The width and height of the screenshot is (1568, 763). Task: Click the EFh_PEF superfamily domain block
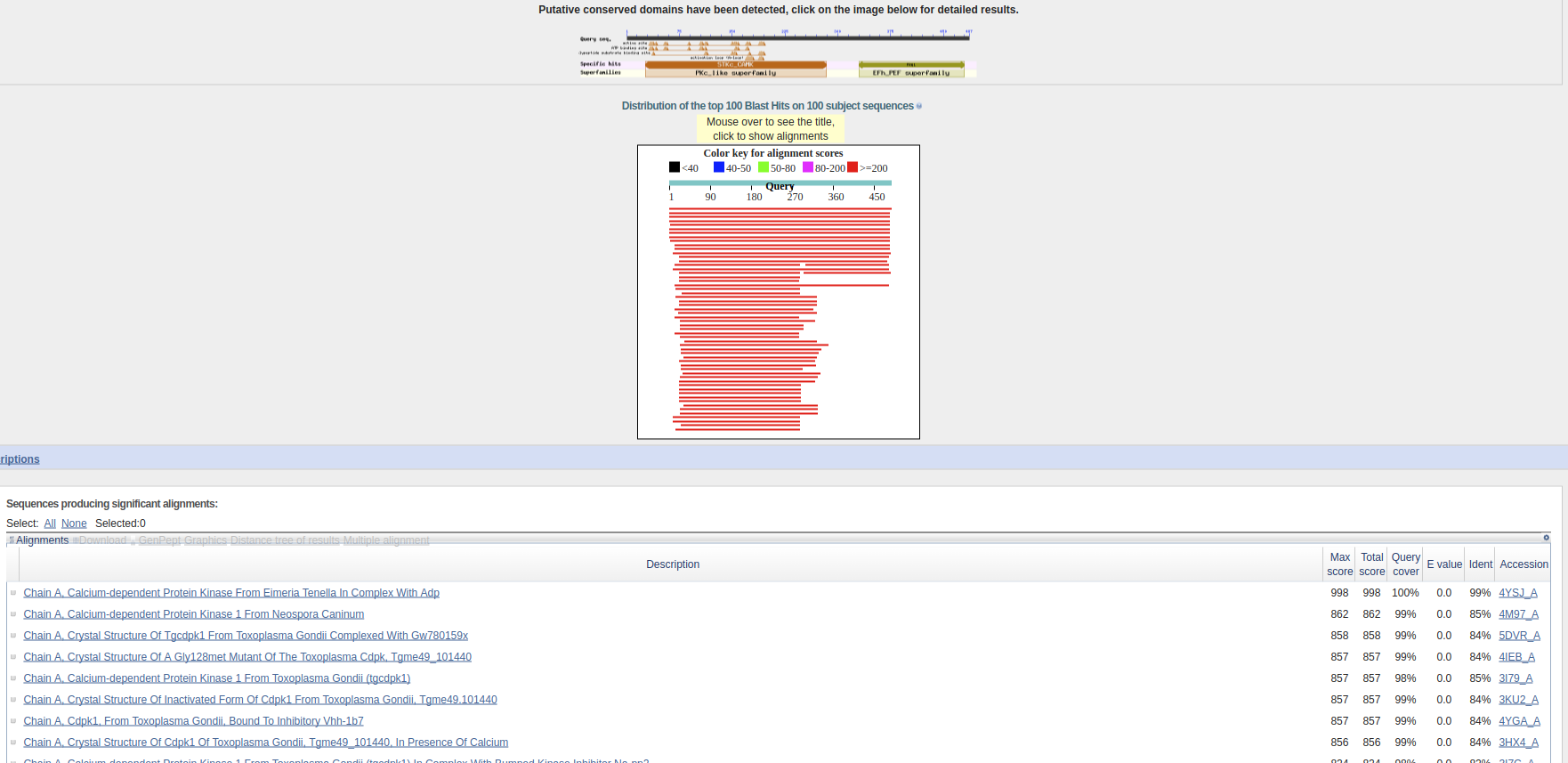911,73
